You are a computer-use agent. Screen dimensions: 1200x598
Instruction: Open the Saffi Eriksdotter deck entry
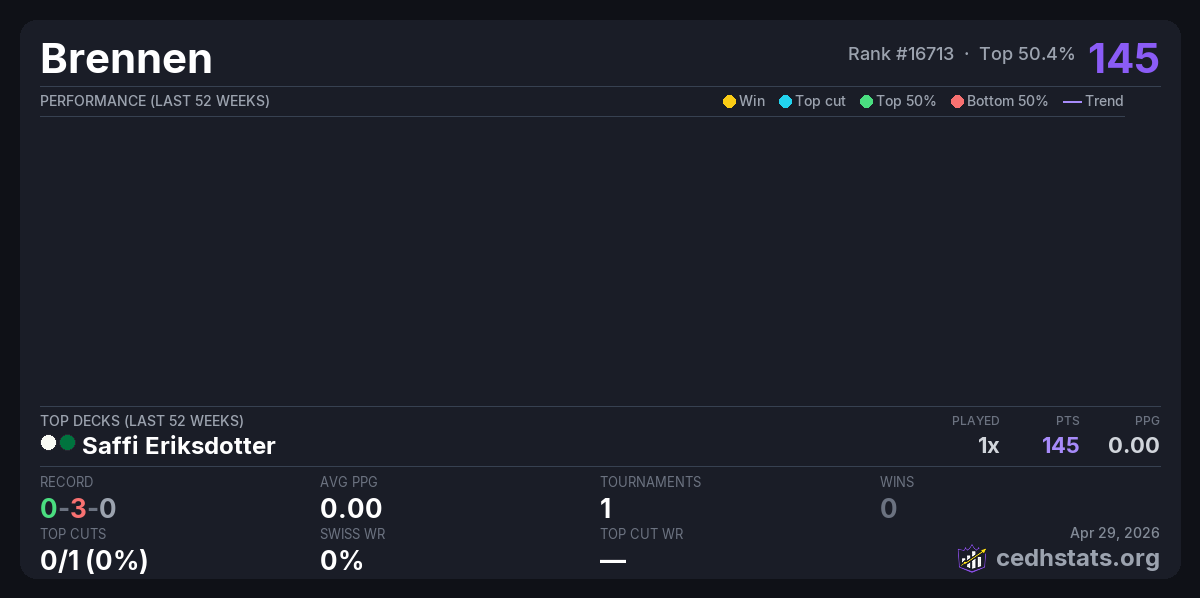pyautogui.click(x=178, y=446)
